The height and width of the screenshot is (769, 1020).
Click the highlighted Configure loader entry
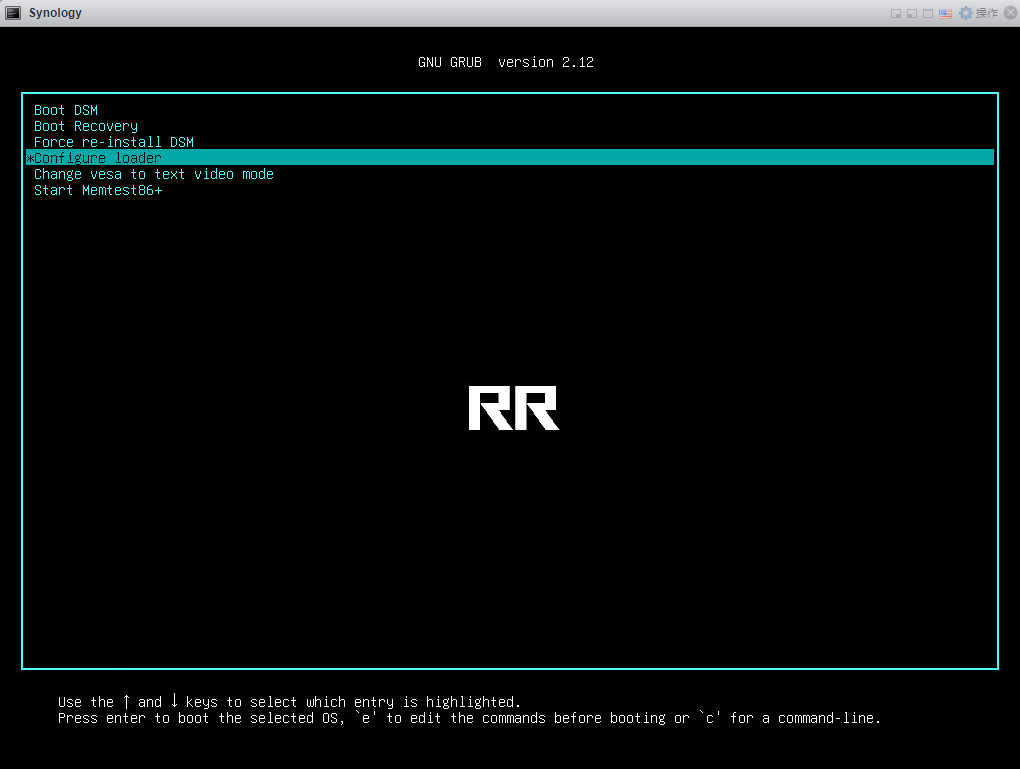pos(98,158)
